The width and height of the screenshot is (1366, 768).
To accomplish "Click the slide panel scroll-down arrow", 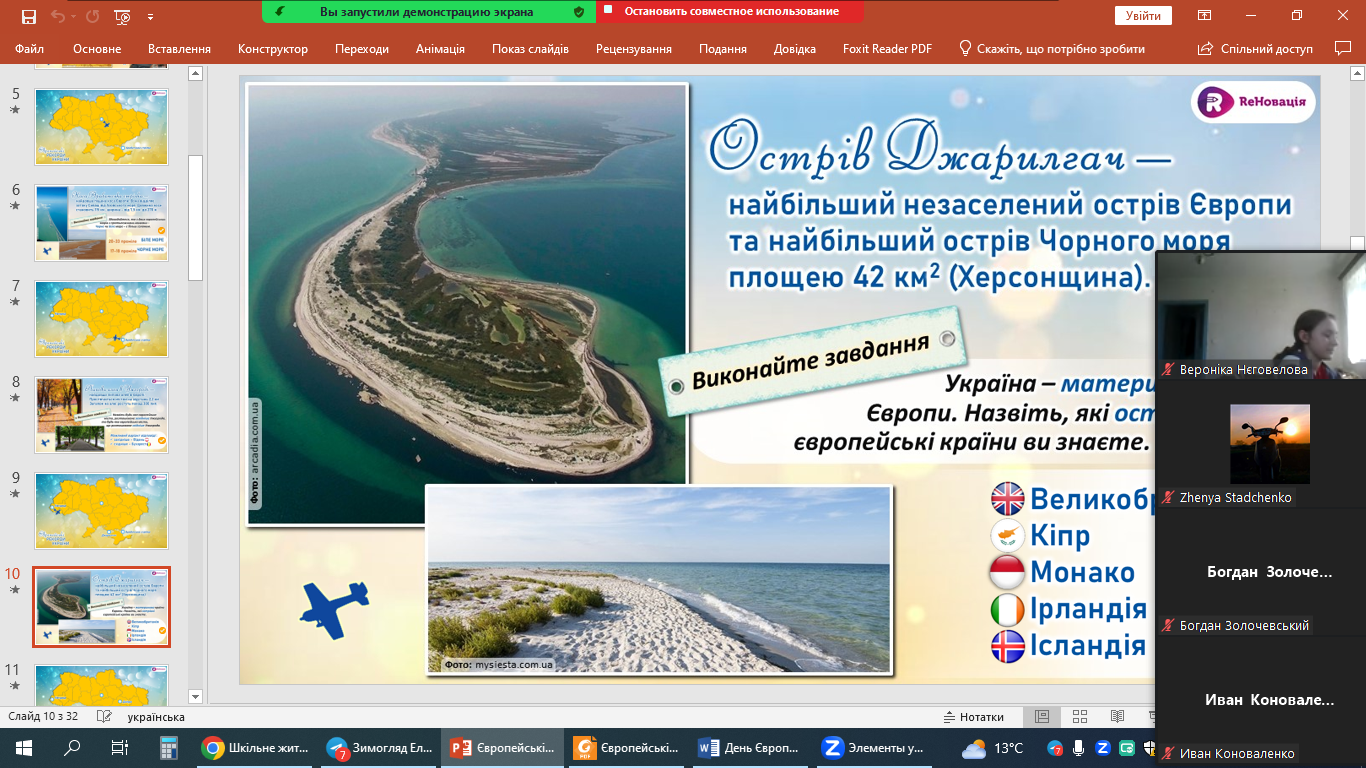I will pos(196,696).
